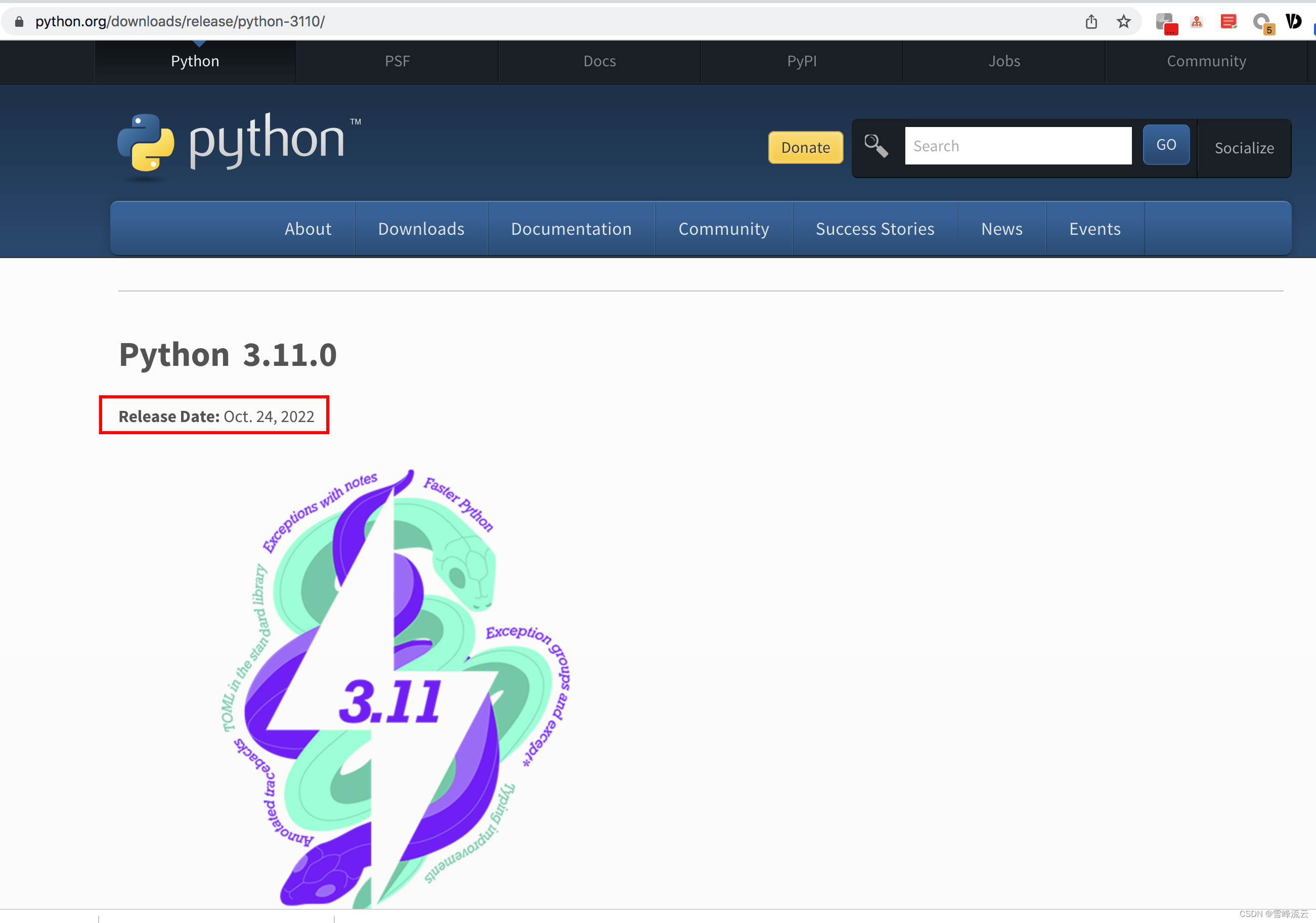Switch to the PyPI top tab
Viewport: 1316px width, 923px height.
coord(801,61)
